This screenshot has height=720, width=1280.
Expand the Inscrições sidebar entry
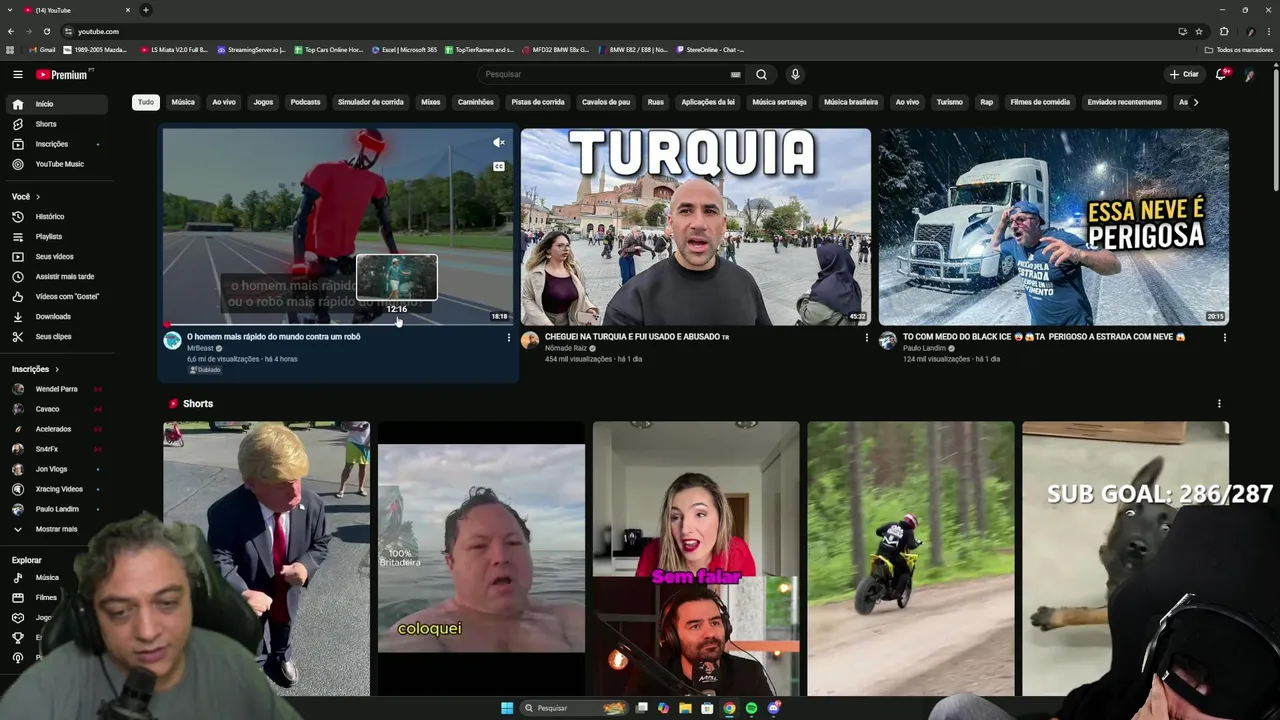[x=57, y=144]
